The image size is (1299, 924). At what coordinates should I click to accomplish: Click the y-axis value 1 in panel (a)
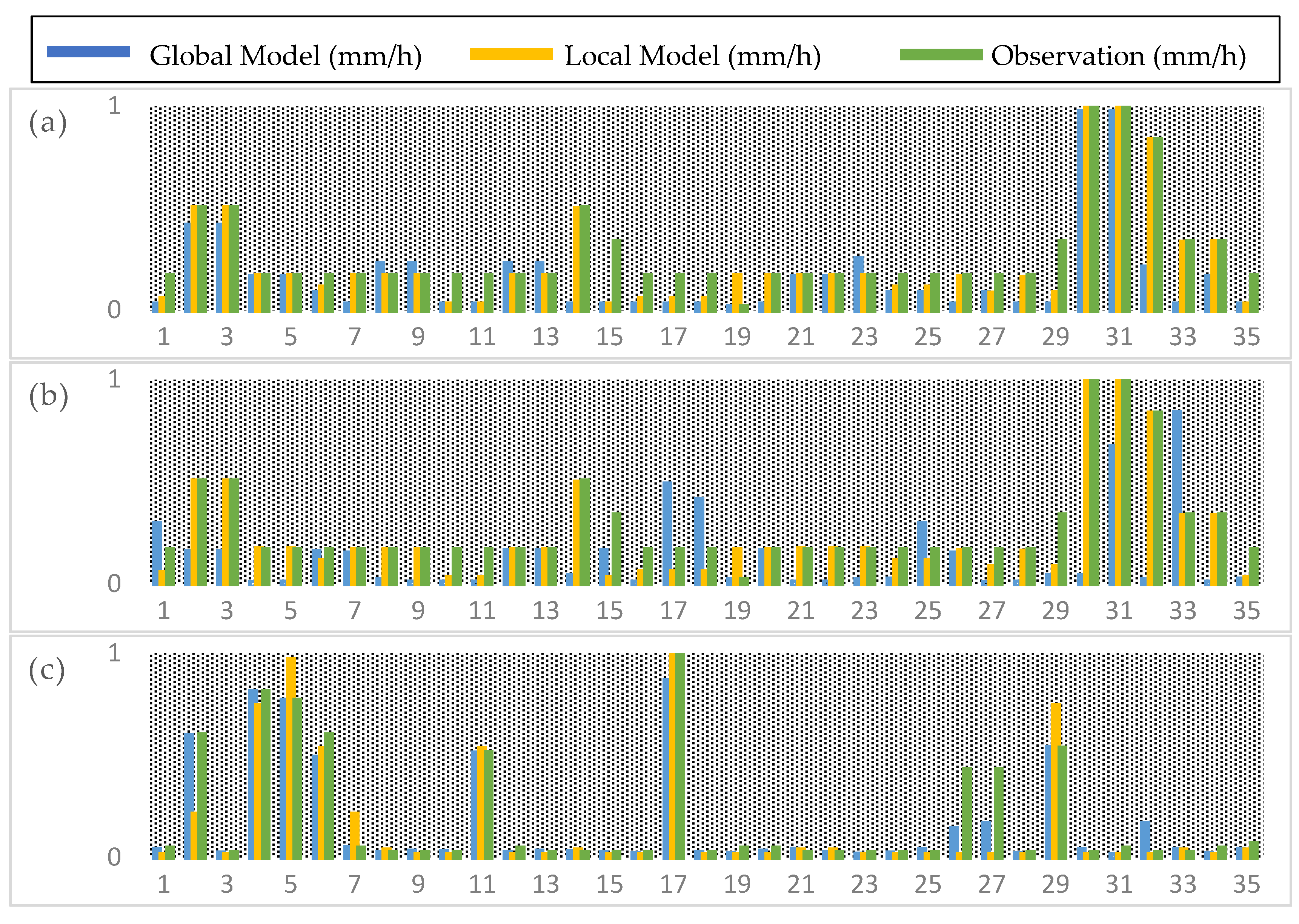pos(114,106)
